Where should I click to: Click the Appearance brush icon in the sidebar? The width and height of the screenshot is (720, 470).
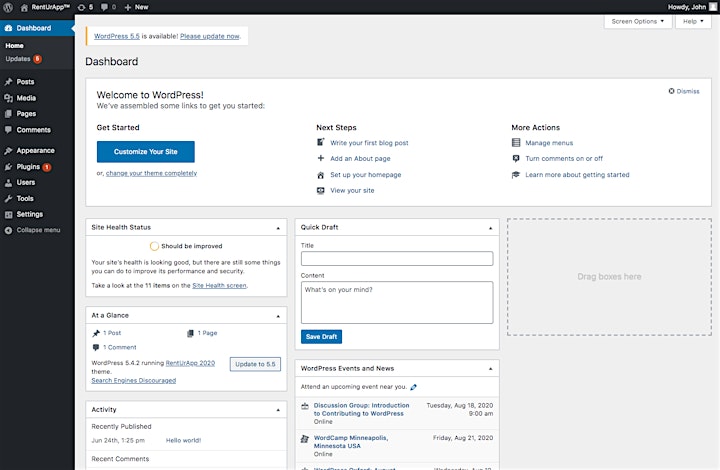8,151
